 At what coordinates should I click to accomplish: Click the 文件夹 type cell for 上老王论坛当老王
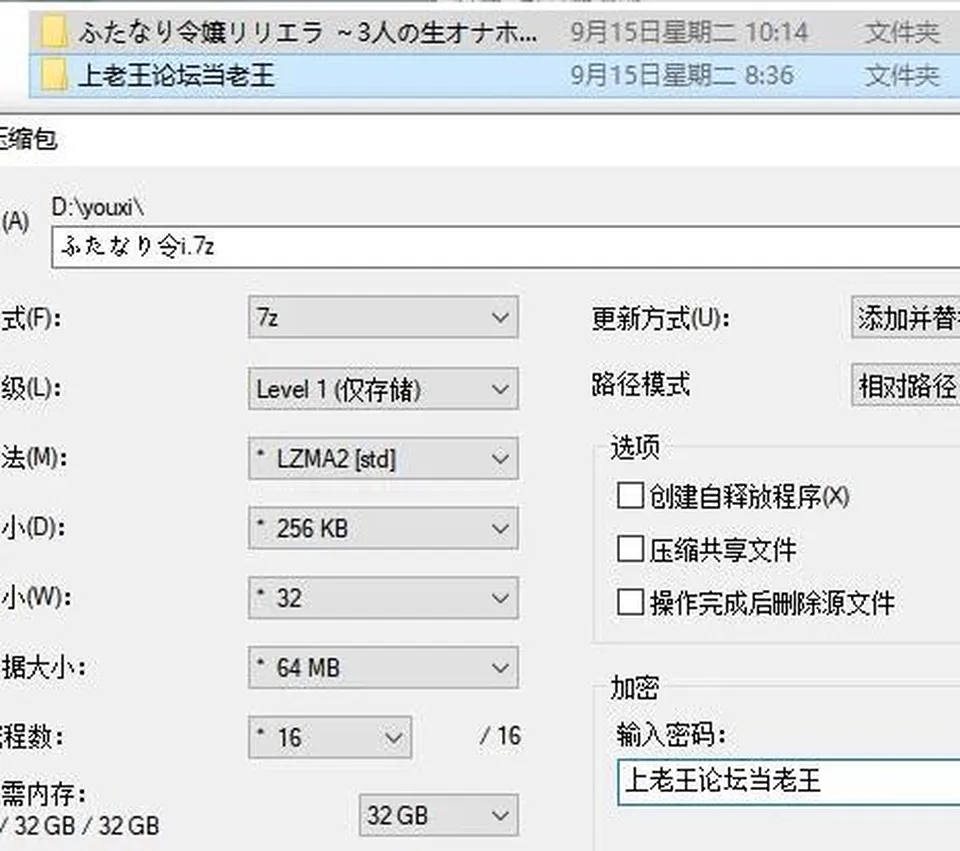click(902, 76)
